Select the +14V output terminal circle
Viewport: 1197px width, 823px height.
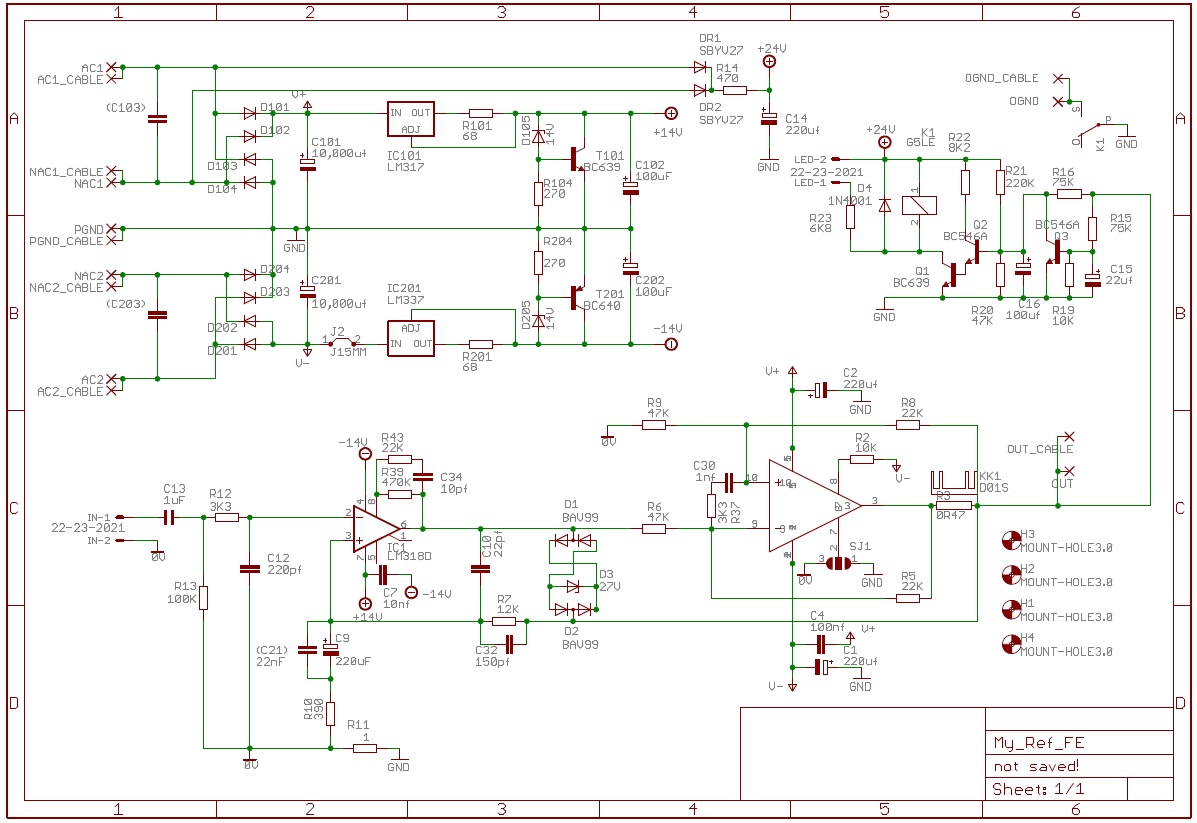671,114
